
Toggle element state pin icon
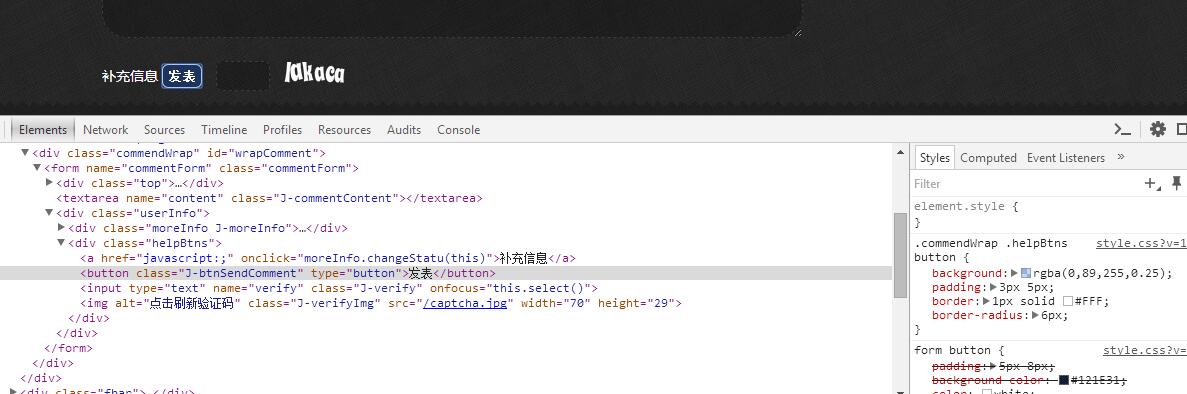[x=1176, y=183]
